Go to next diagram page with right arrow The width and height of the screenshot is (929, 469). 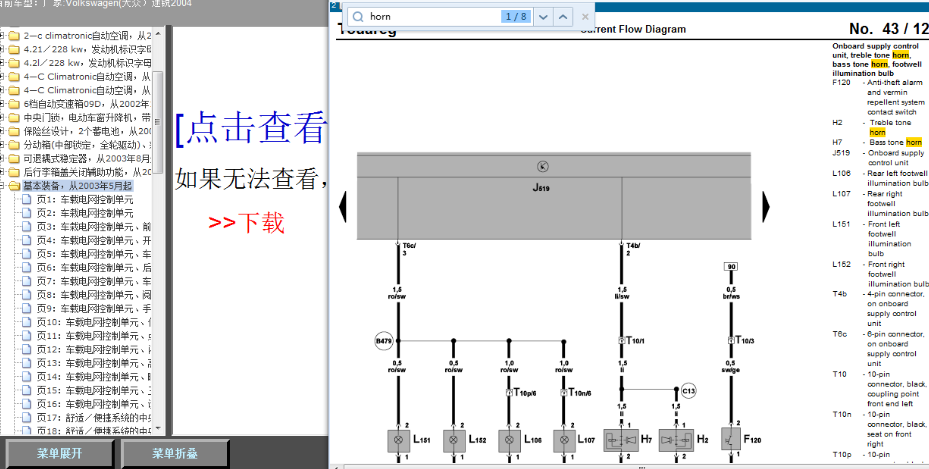765,207
